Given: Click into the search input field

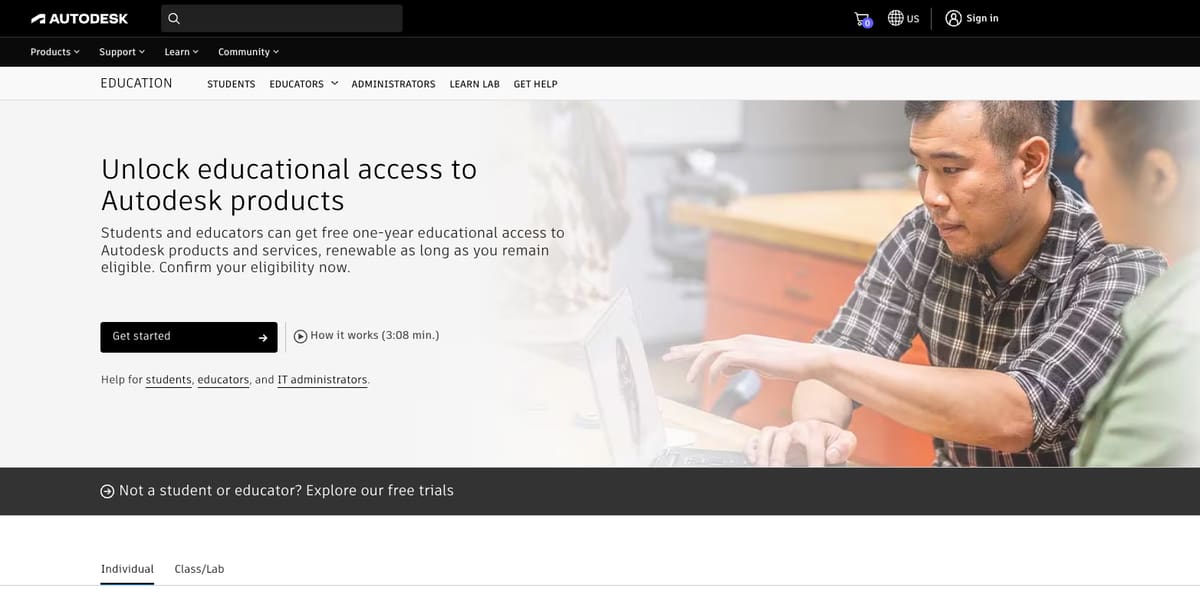Looking at the screenshot, I should [x=290, y=18].
